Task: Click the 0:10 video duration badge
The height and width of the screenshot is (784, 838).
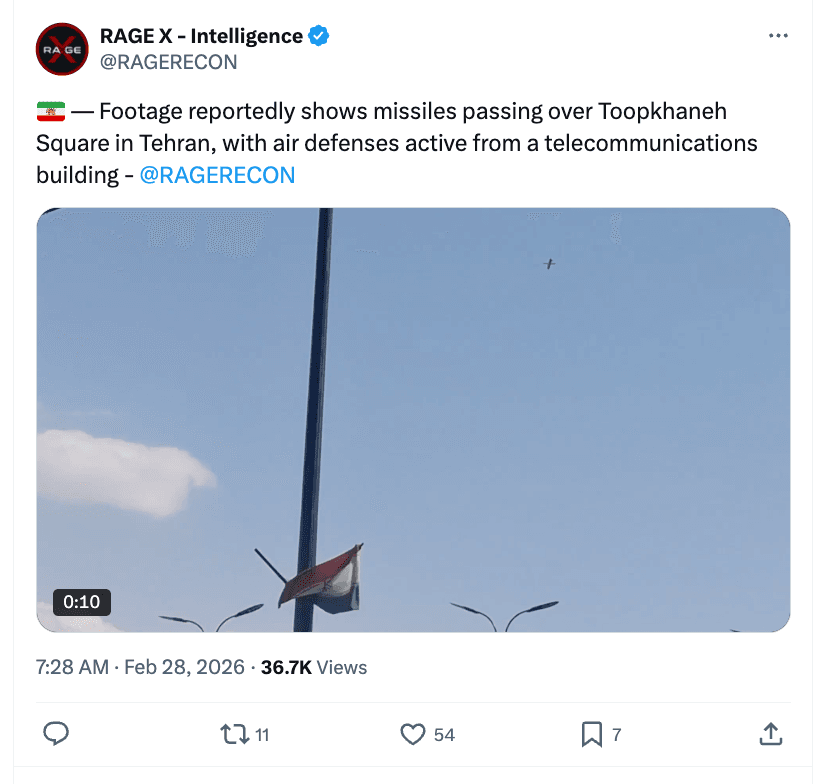Action: tap(82, 602)
